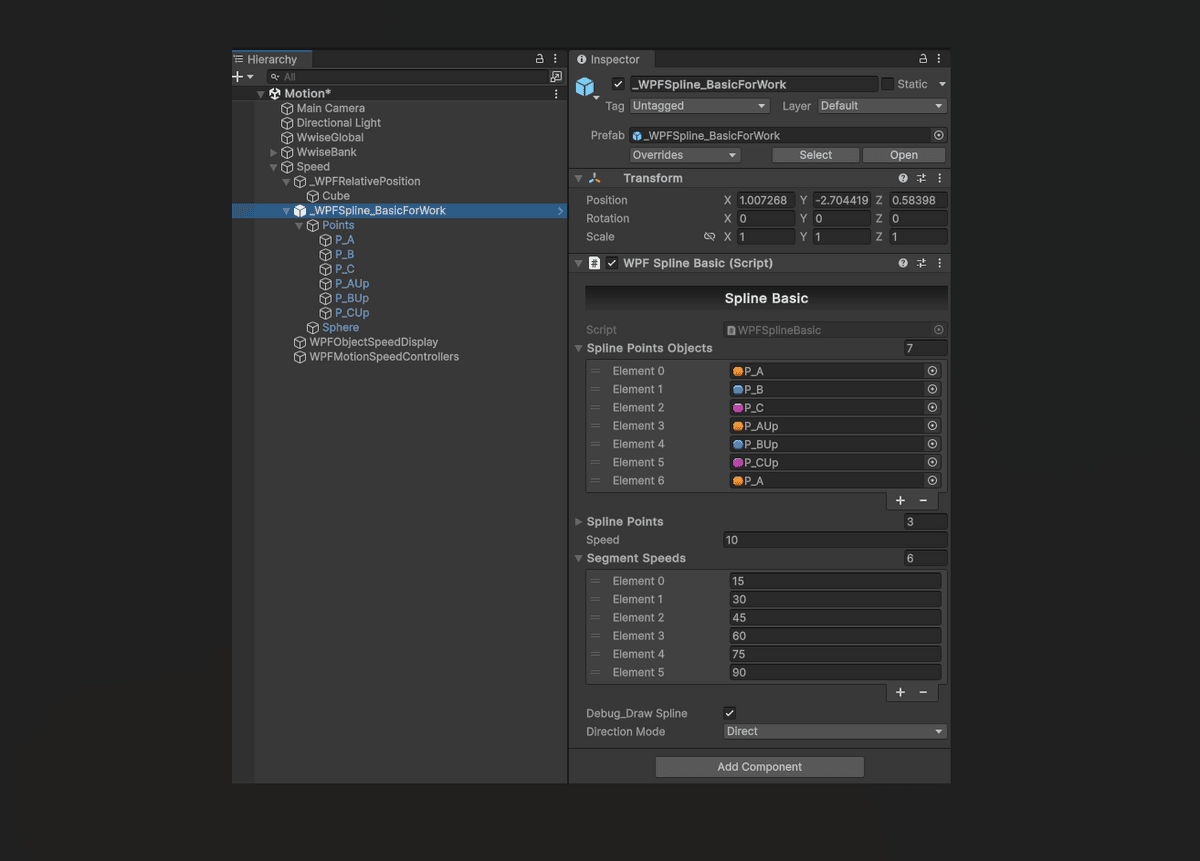This screenshot has height=861, width=1200.
Task: Click the Add Component button
Action: click(x=760, y=767)
